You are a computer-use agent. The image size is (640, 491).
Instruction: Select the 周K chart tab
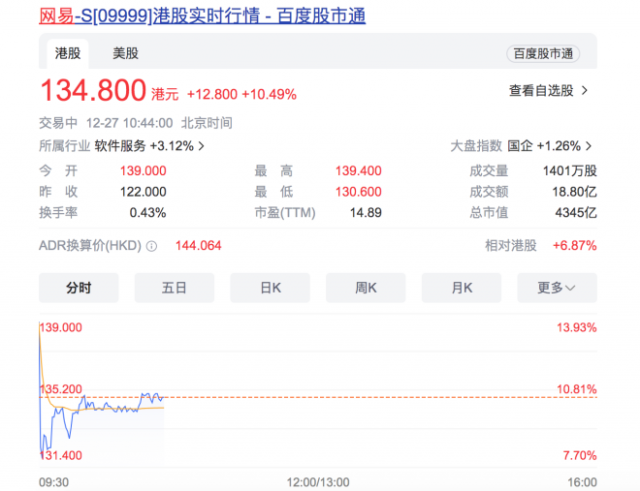tap(366, 288)
